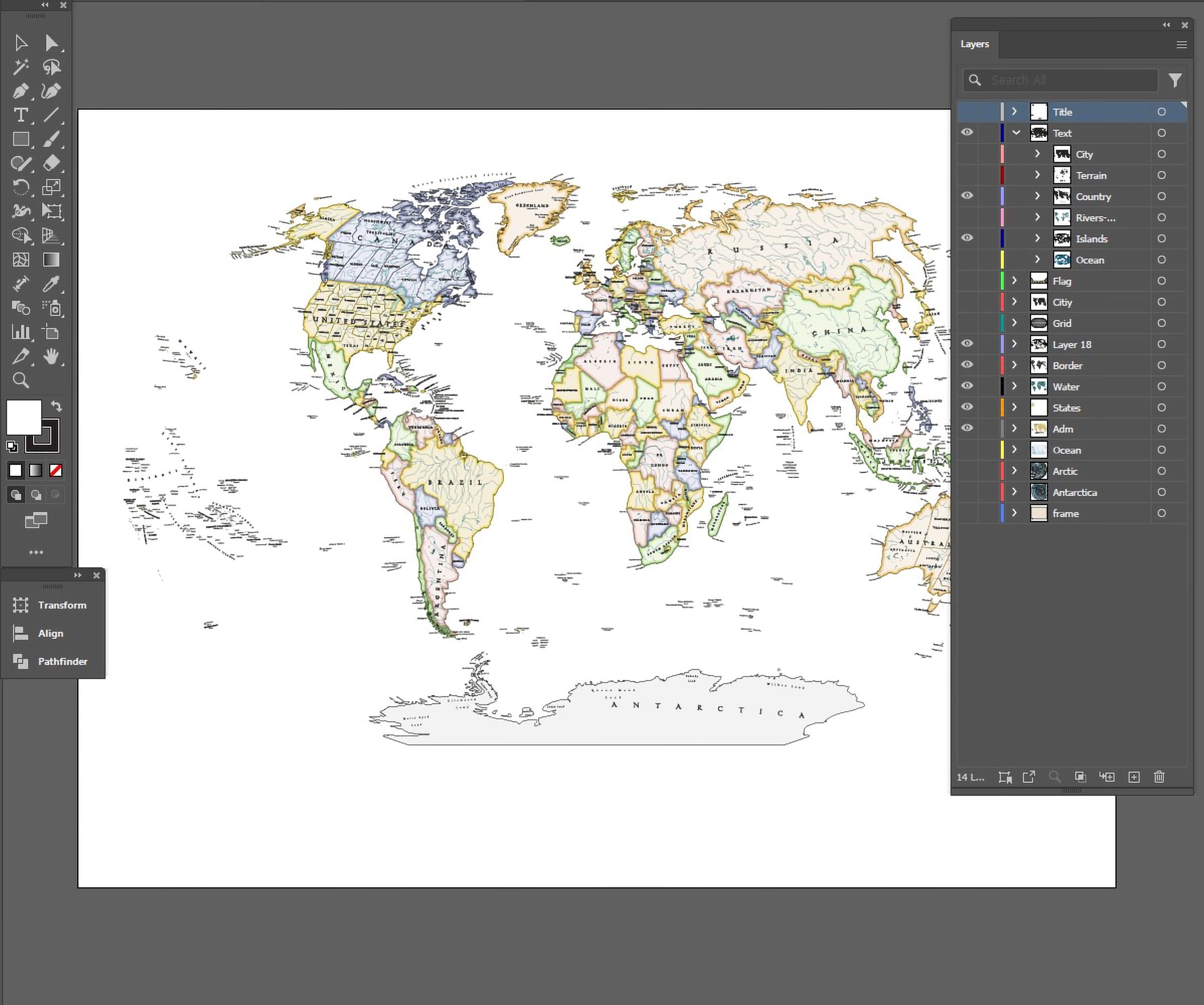
Task: Select the Direct Selection tool
Action: pyautogui.click(x=52, y=43)
